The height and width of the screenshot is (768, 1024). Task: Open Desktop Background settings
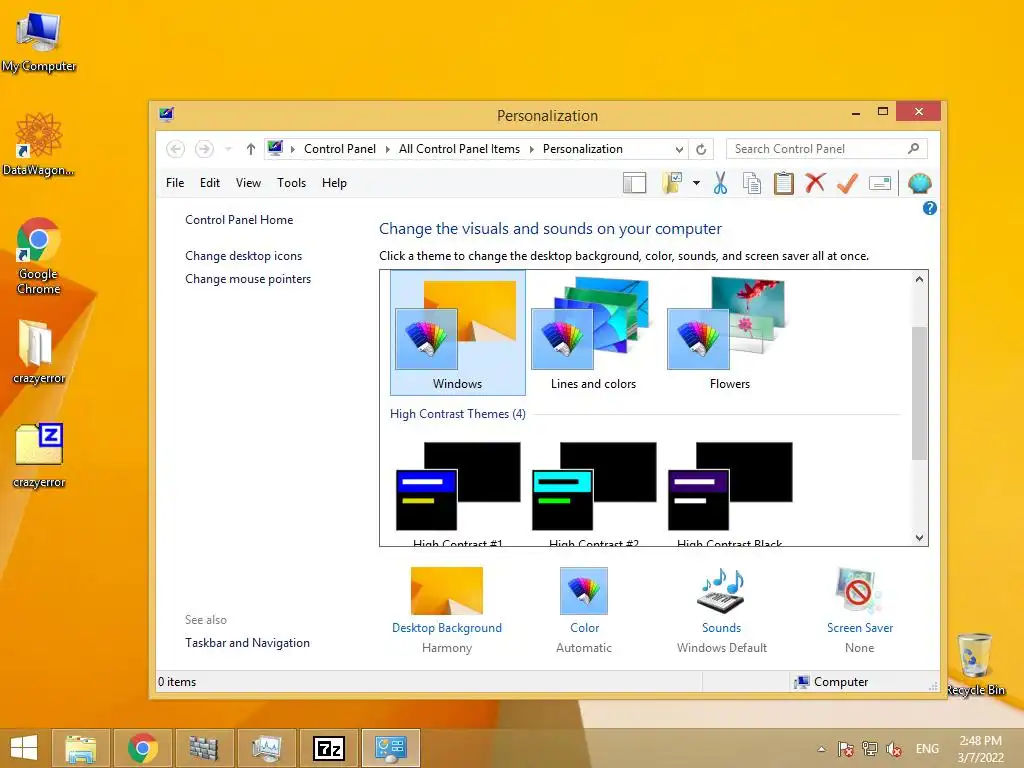click(447, 610)
